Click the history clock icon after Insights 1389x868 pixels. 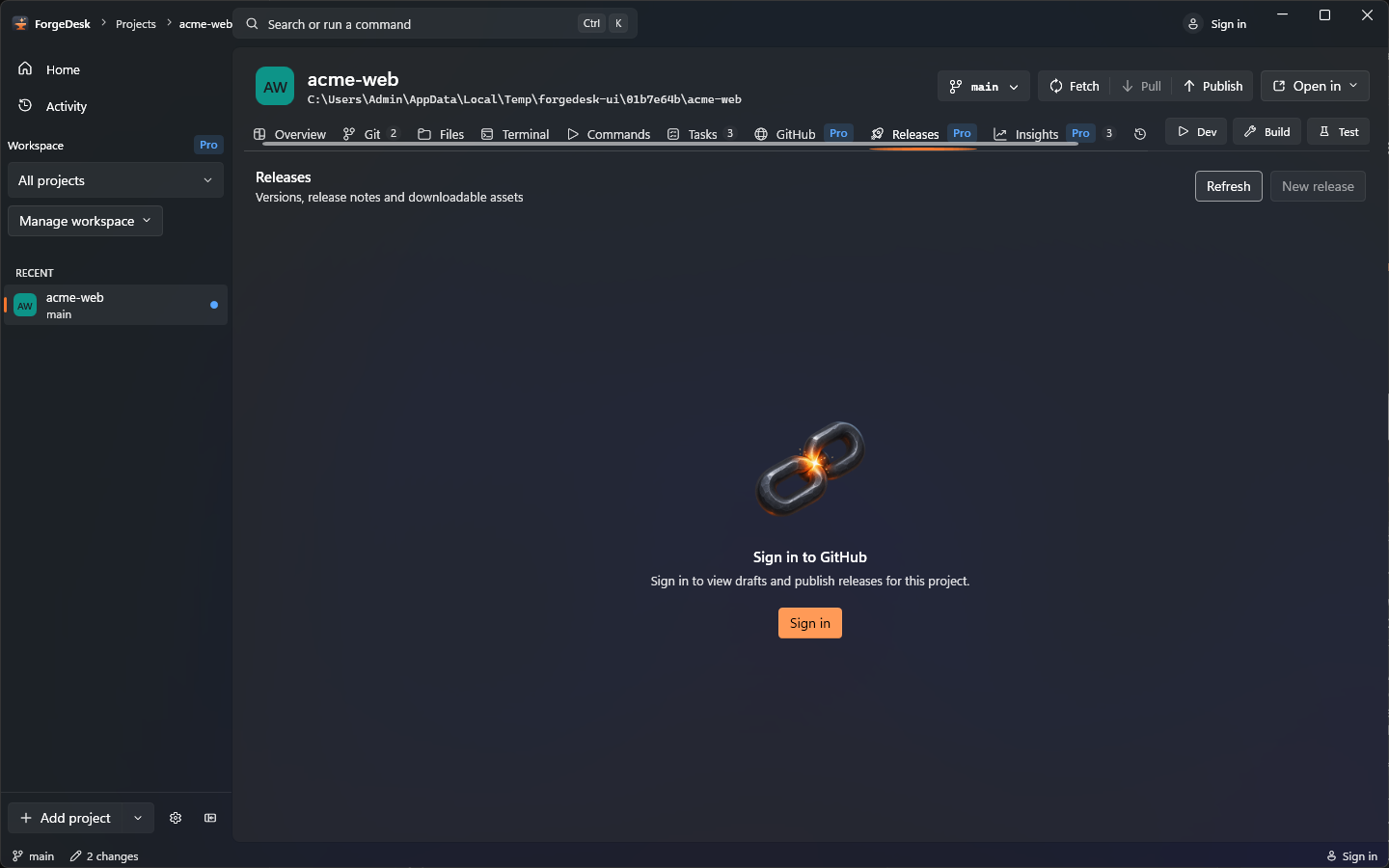pos(1140,134)
